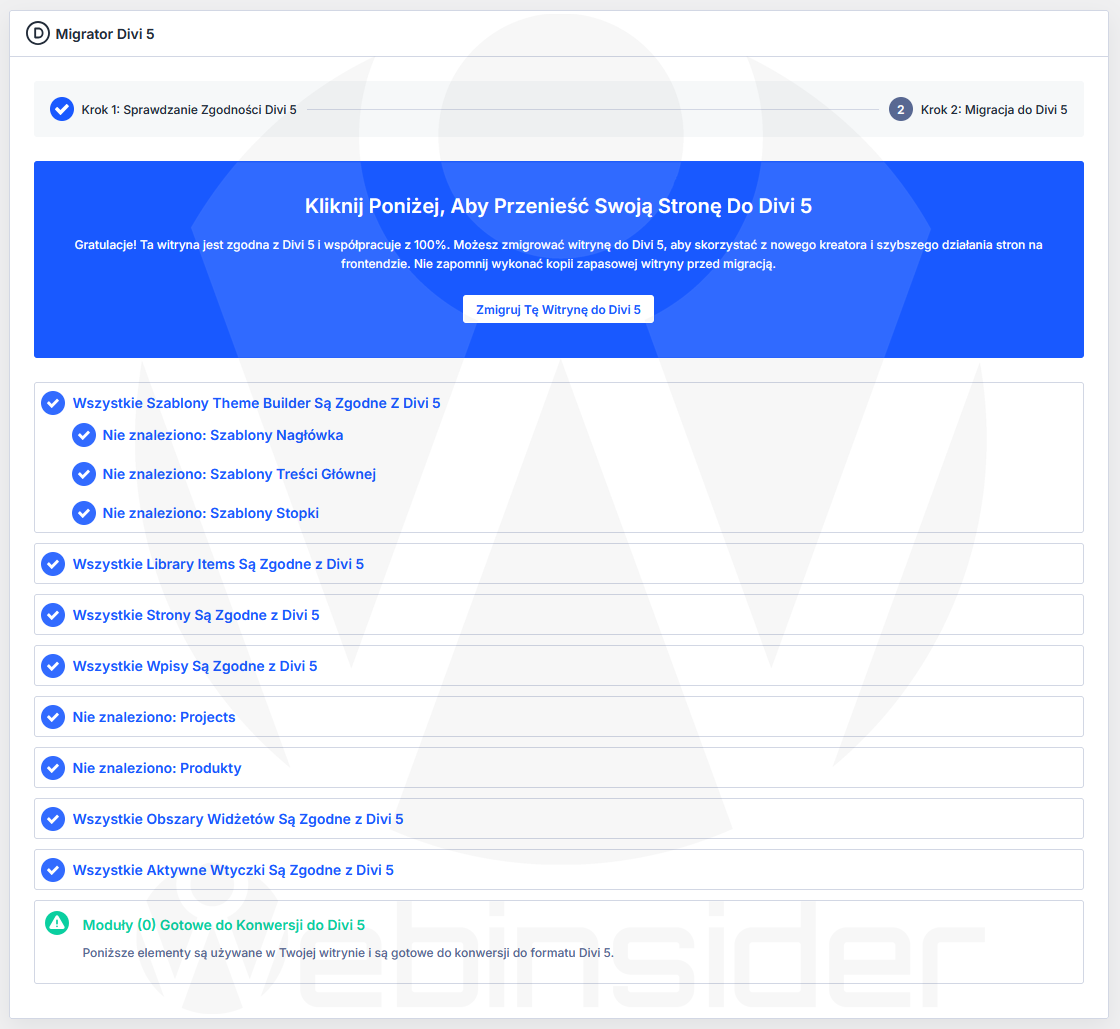Click checkmark icon next to Nie znaleziono: Produkty
The width and height of the screenshot is (1120, 1029).
[x=53, y=768]
